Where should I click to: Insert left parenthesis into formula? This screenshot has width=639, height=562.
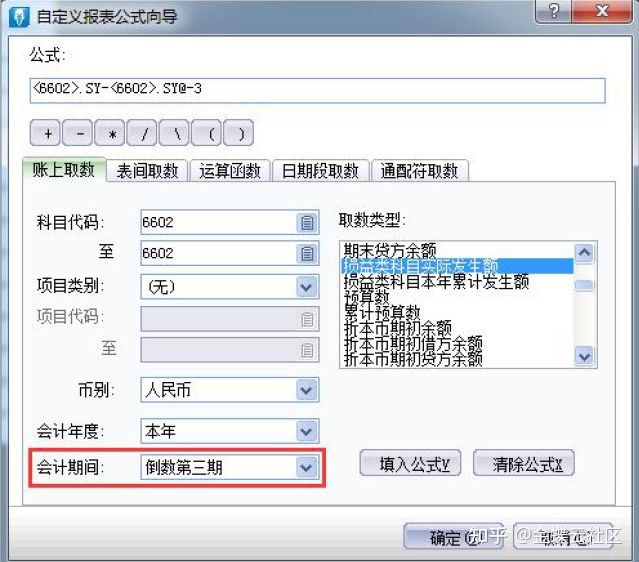click(x=207, y=133)
